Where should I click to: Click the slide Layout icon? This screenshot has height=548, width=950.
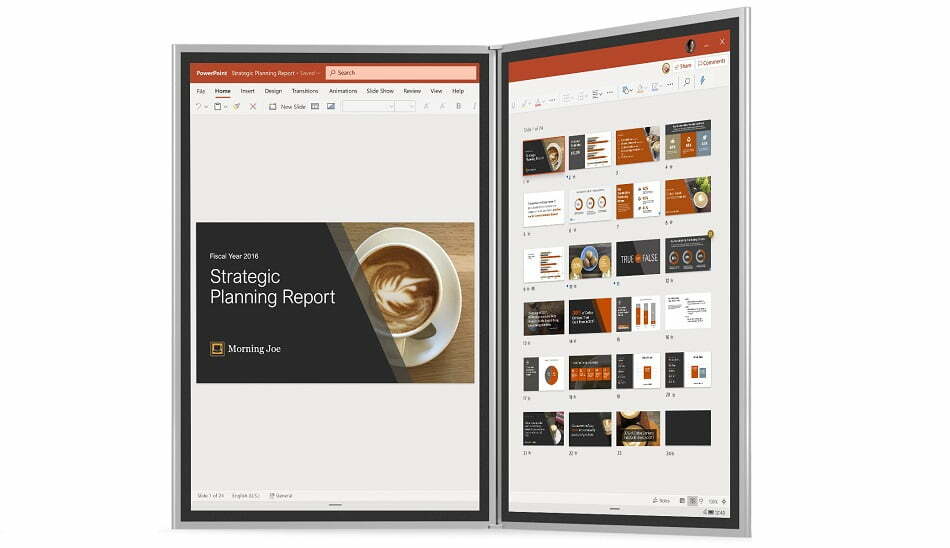(315, 106)
